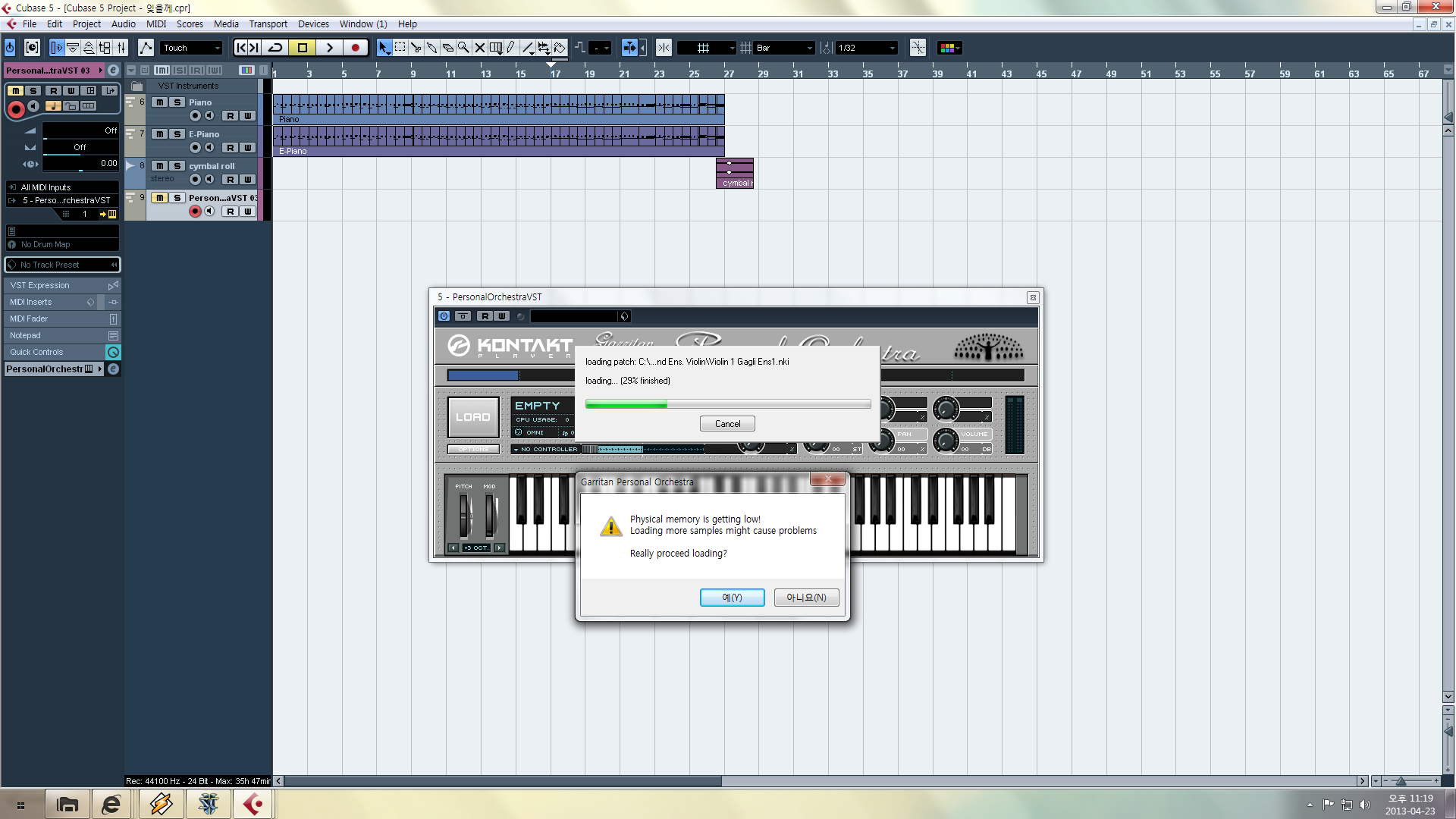This screenshot has height=819, width=1456.
Task: Toggle Read automation on cymbal roll track
Action: coord(231,180)
